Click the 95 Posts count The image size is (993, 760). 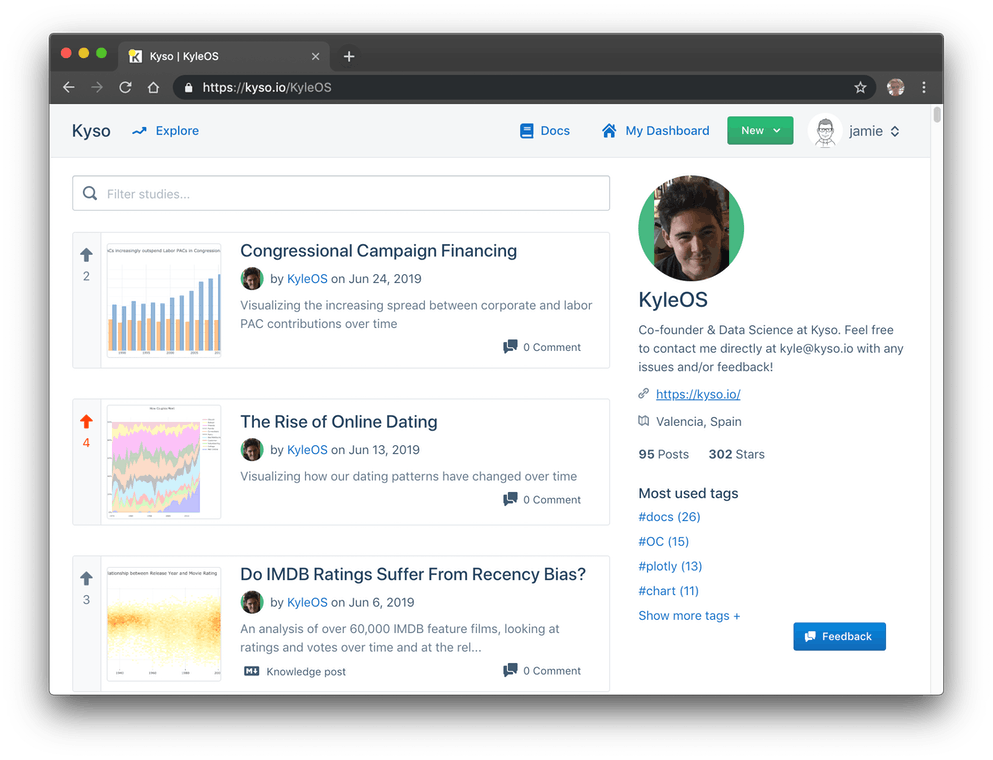coord(664,454)
